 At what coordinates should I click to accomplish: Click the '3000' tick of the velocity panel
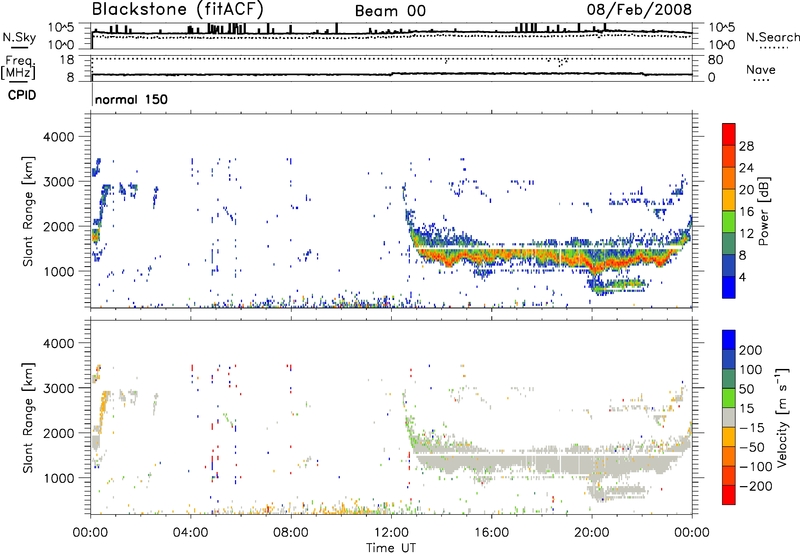click(58, 388)
